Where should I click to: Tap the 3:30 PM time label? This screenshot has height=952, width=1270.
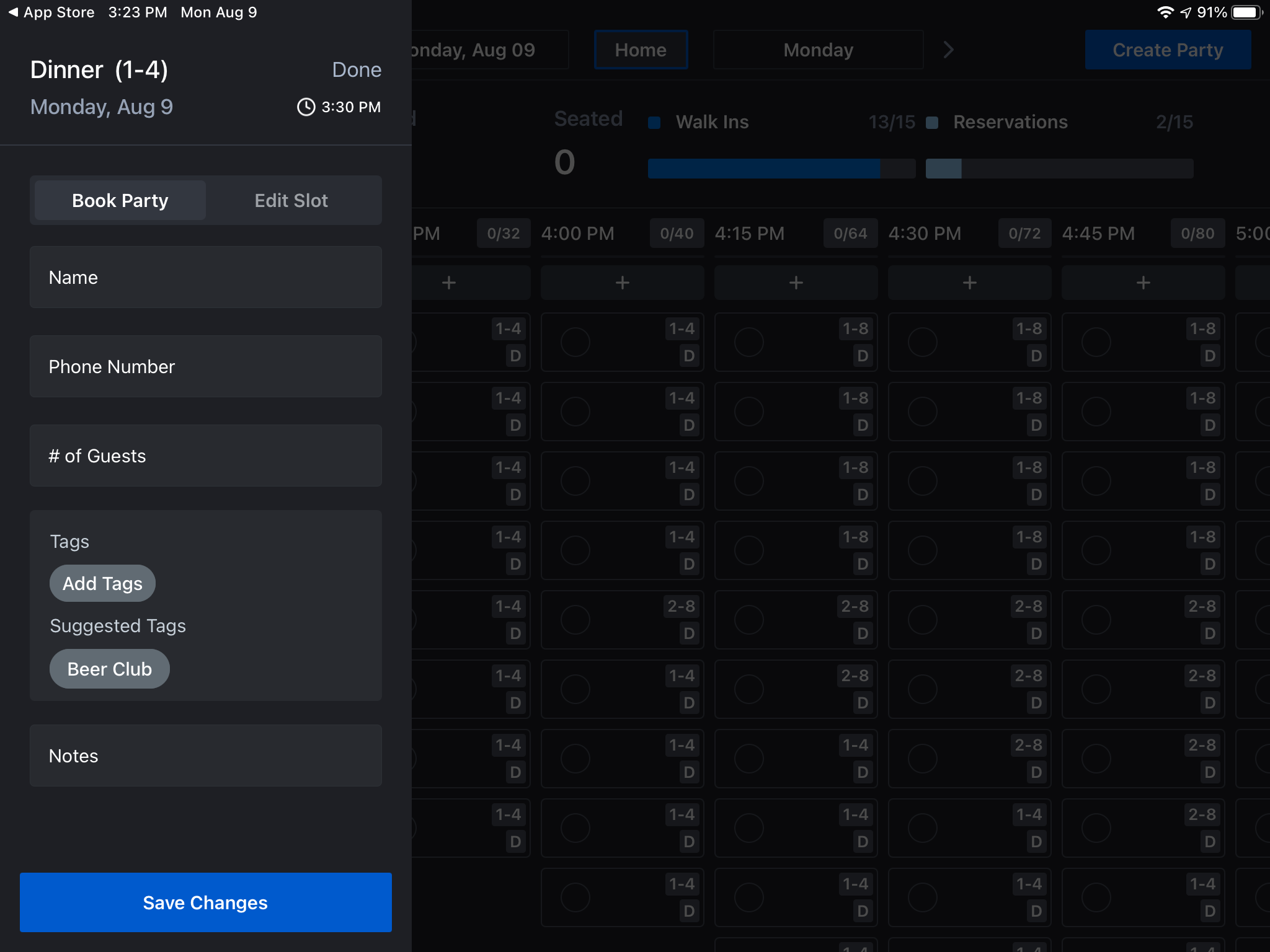(351, 107)
